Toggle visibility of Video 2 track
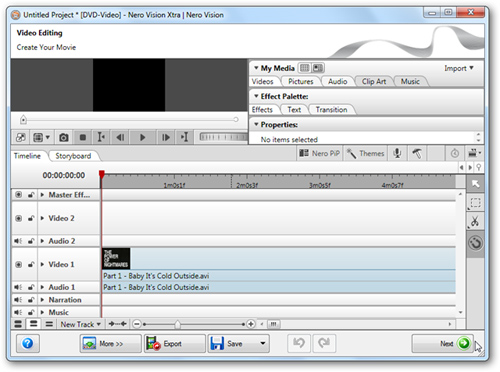Image resolution: width=500 pixels, height=372 pixels. pyautogui.click(x=19, y=218)
